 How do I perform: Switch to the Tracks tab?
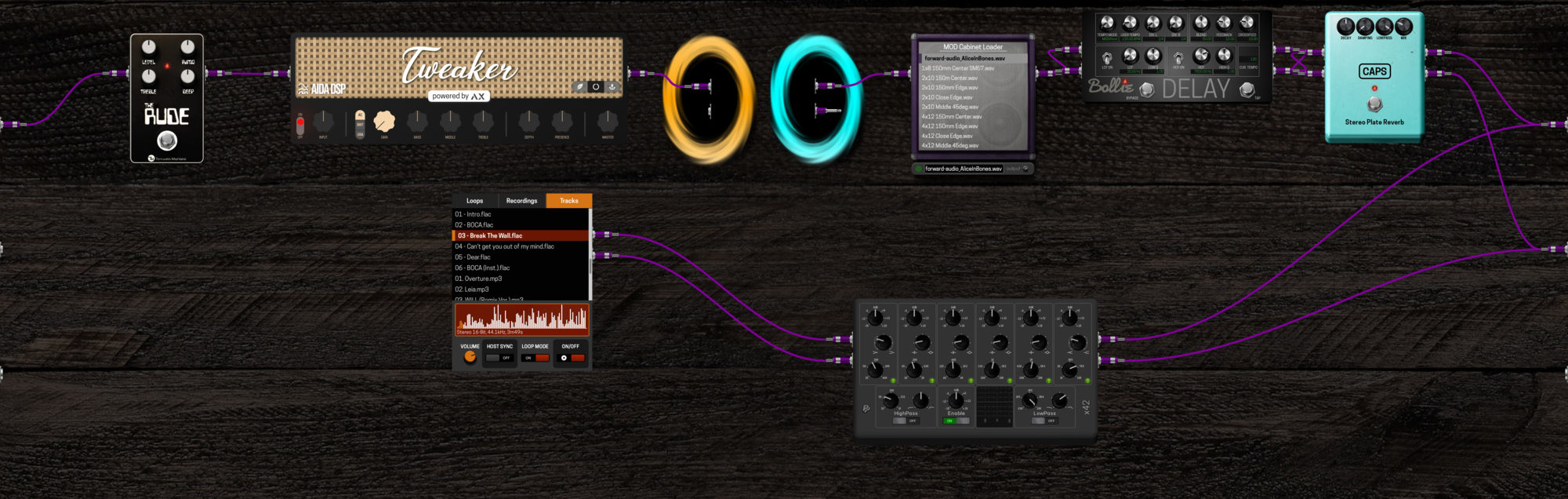click(569, 201)
